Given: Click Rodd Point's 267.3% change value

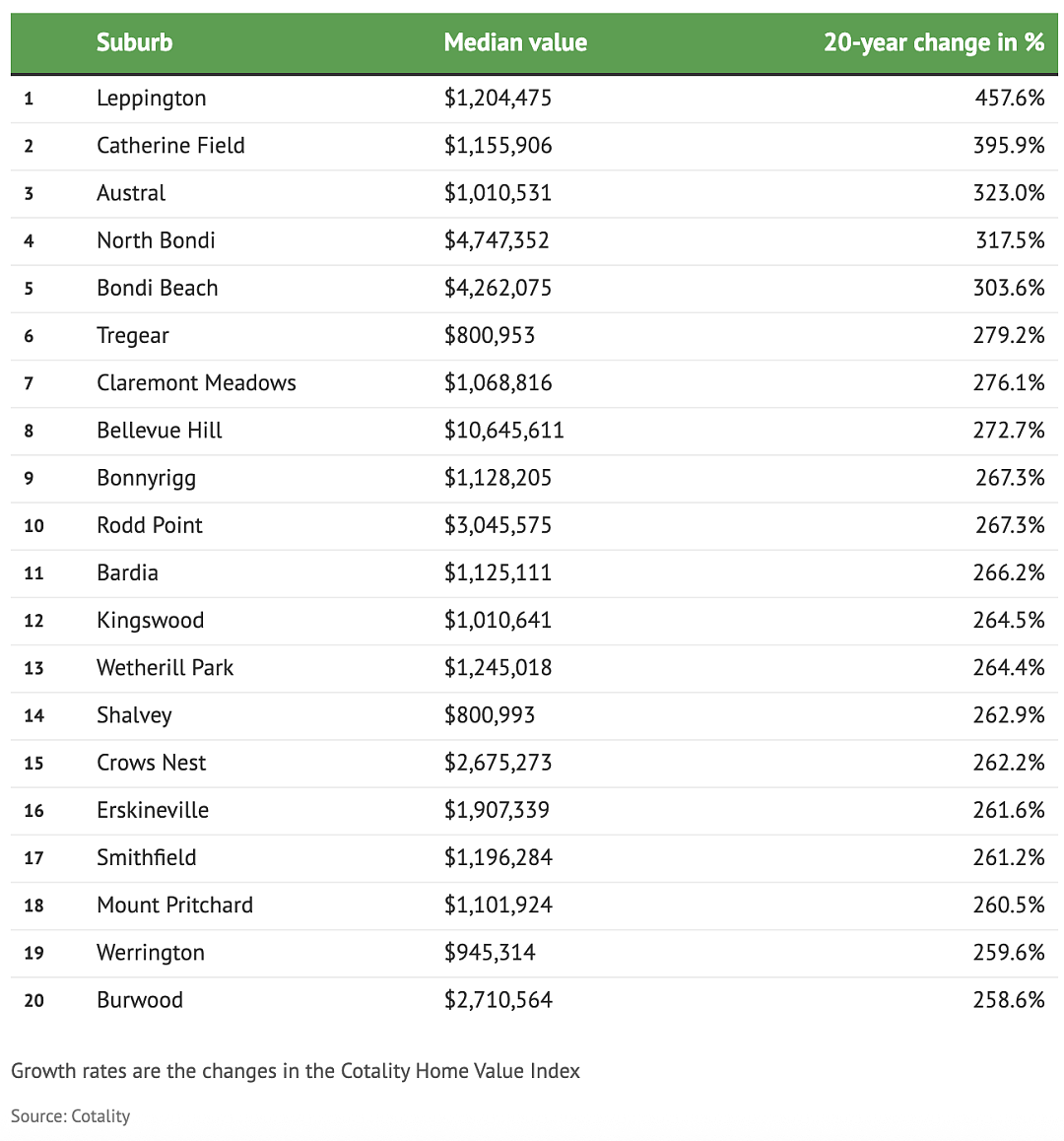Looking at the screenshot, I should click(1010, 525).
